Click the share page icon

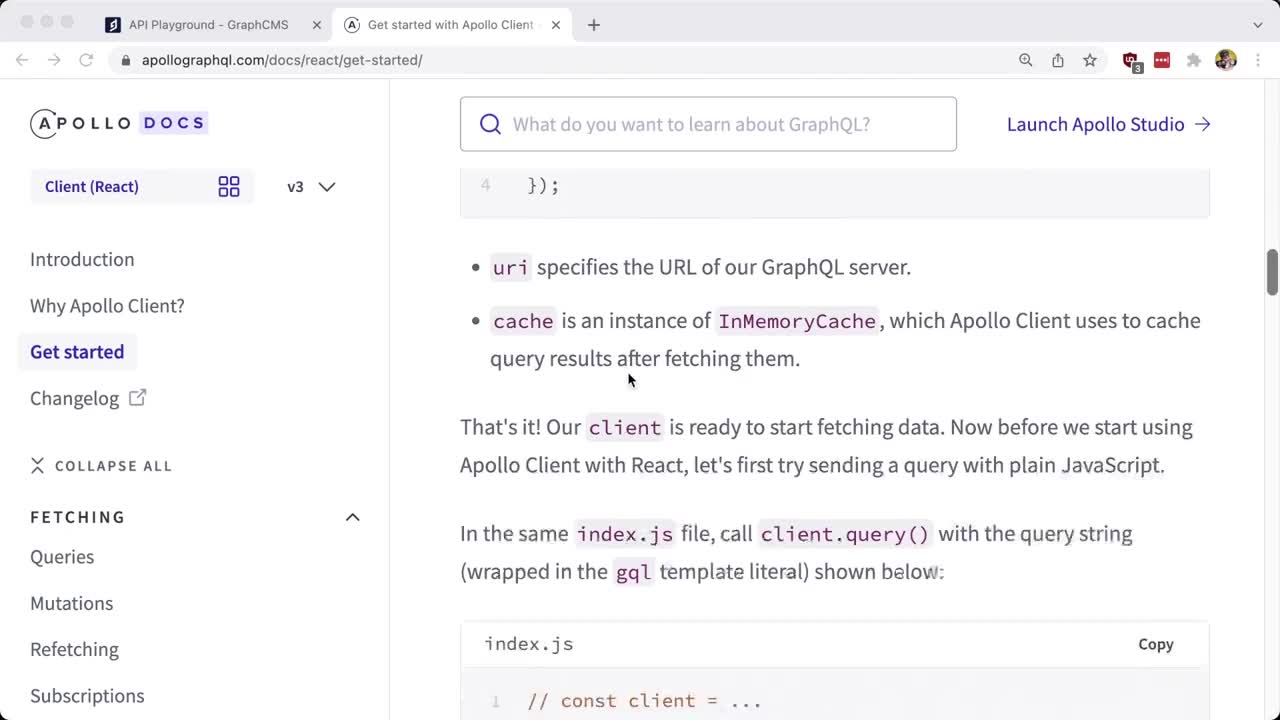pyautogui.click(x=1058, y=60)
